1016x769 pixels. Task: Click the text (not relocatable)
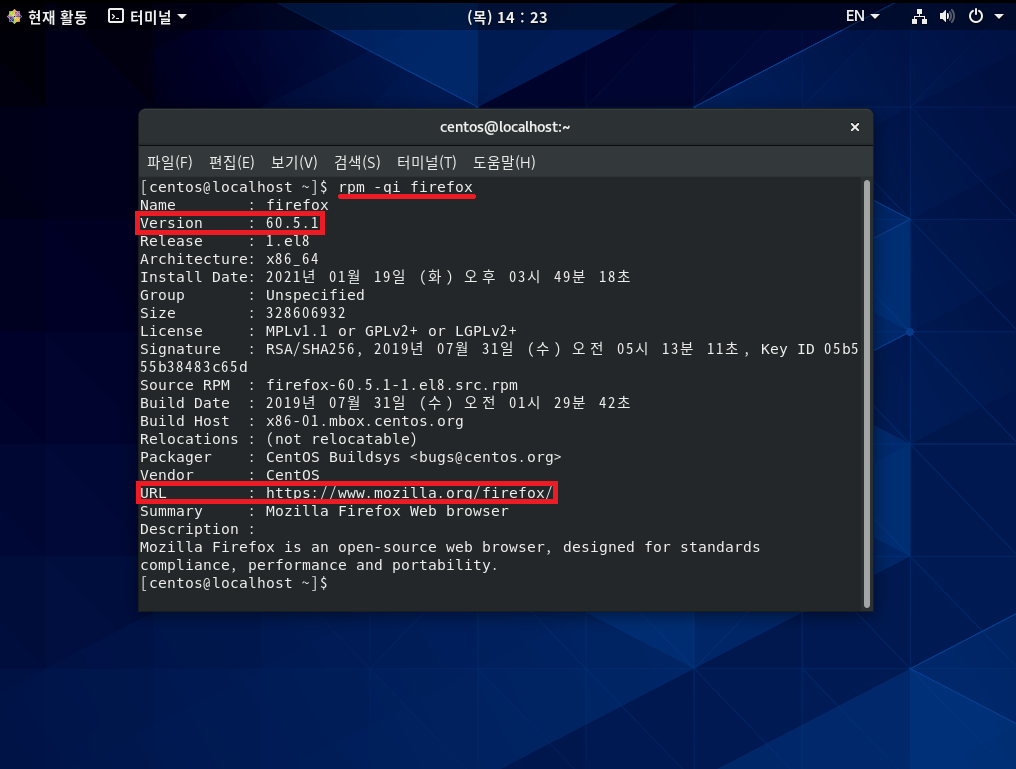tap(341, 439)
